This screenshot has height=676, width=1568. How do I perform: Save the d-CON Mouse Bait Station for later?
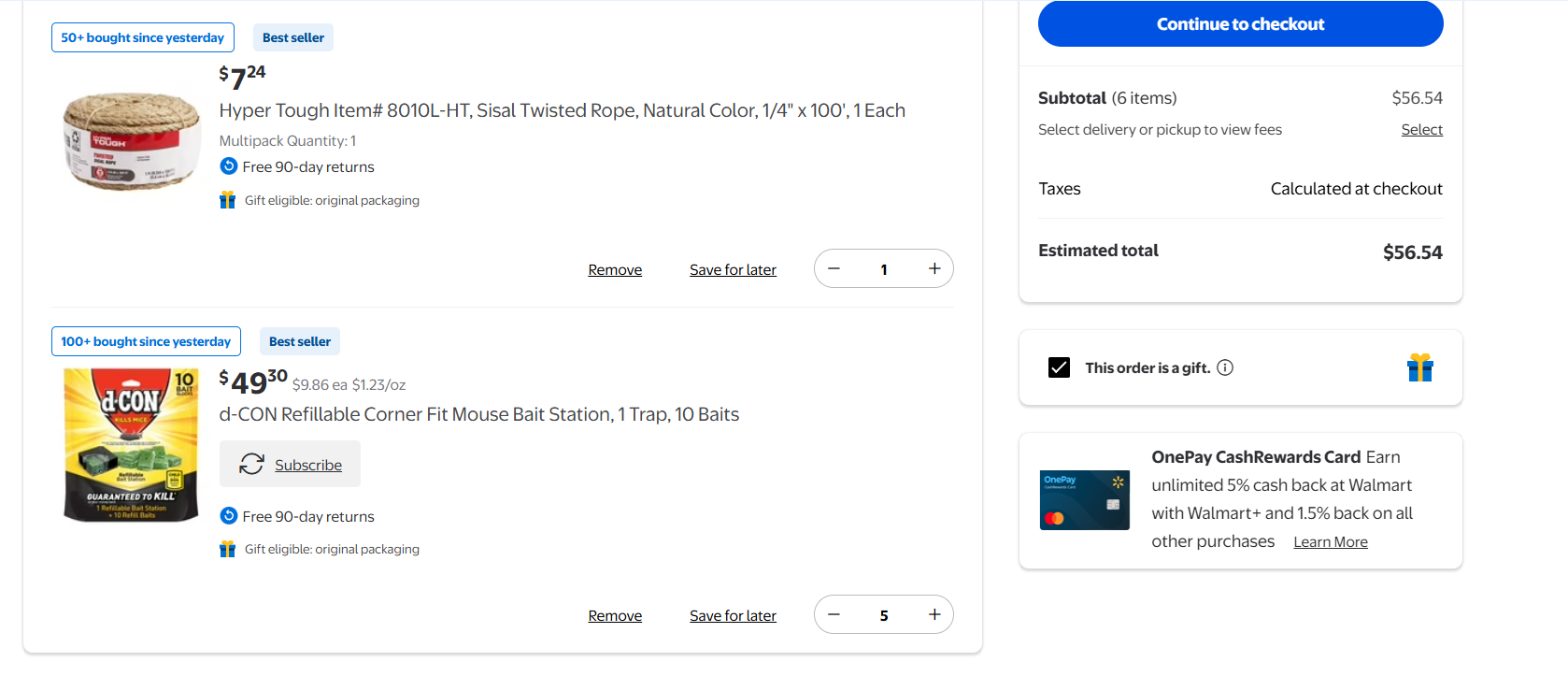[733, 616]
